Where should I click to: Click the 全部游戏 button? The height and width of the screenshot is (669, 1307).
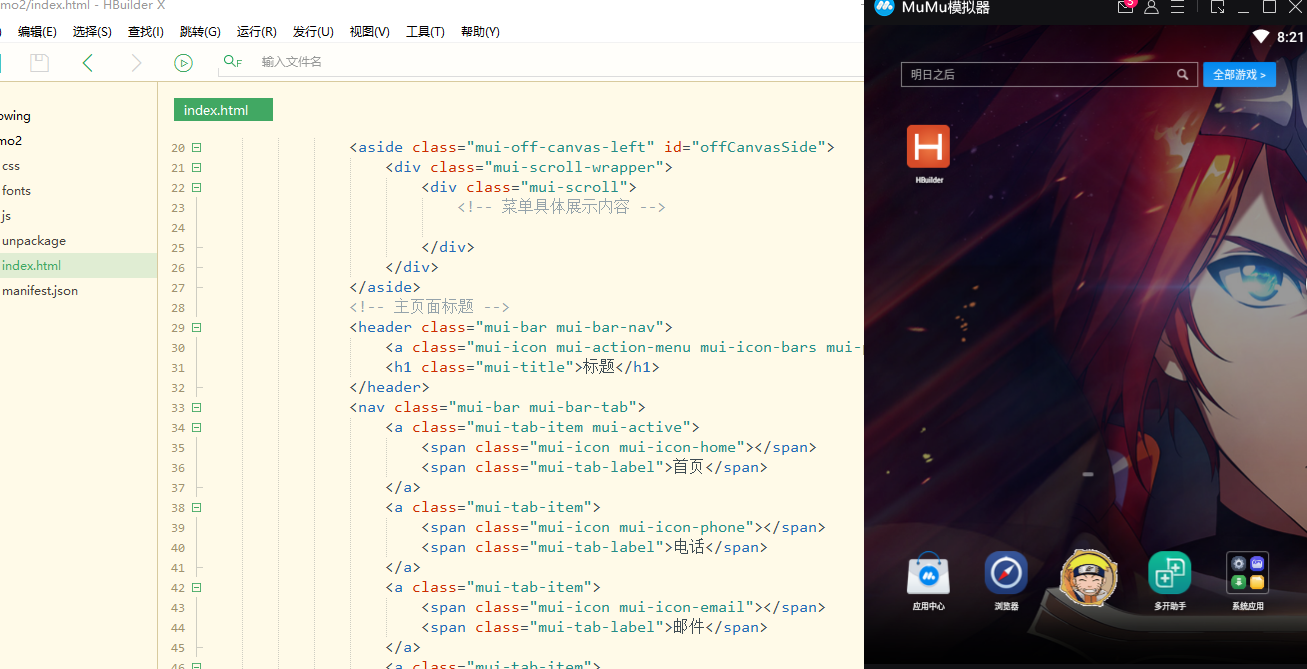(x=1239, y=75)
